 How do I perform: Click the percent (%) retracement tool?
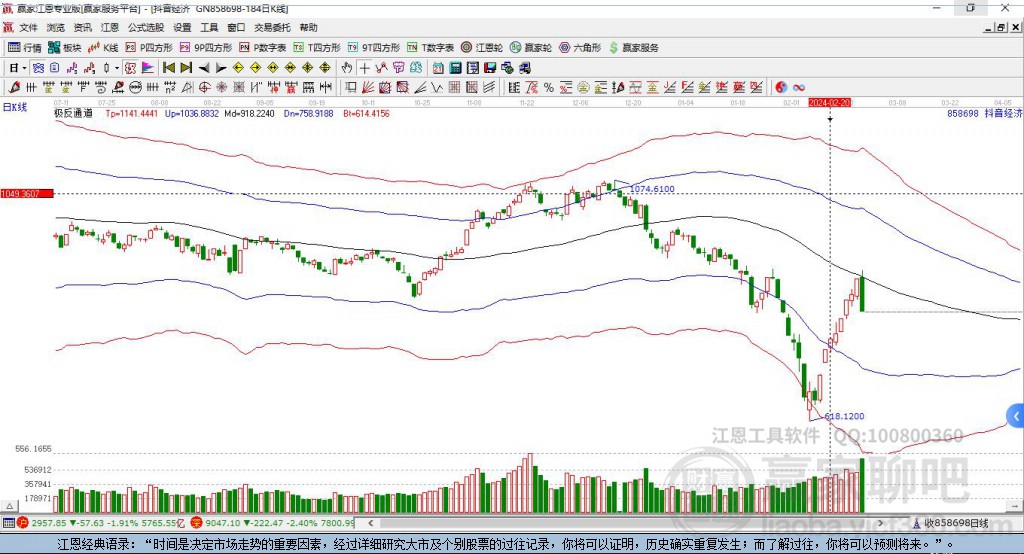(x=549, y=88)
